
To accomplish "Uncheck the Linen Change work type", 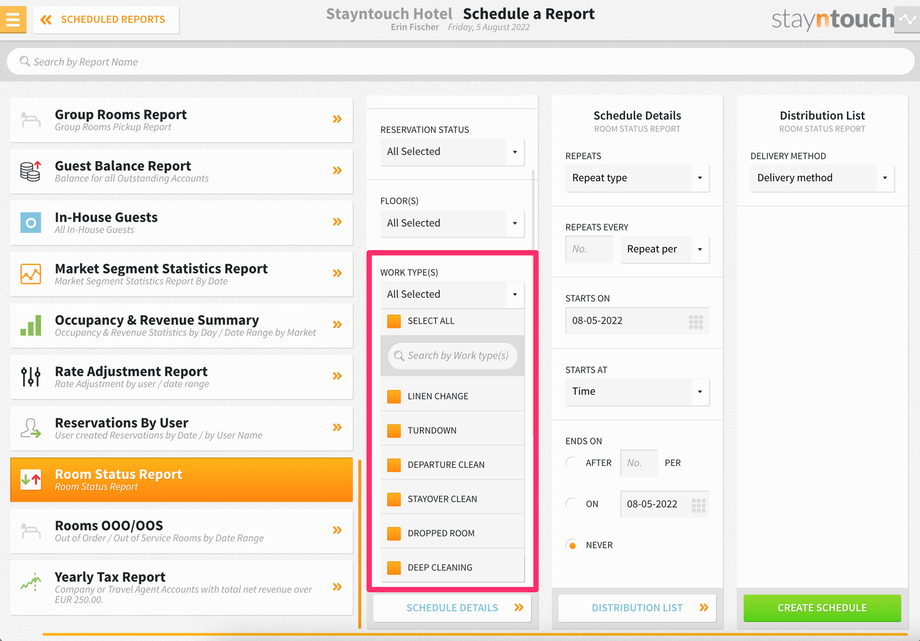I will point(394,396).
